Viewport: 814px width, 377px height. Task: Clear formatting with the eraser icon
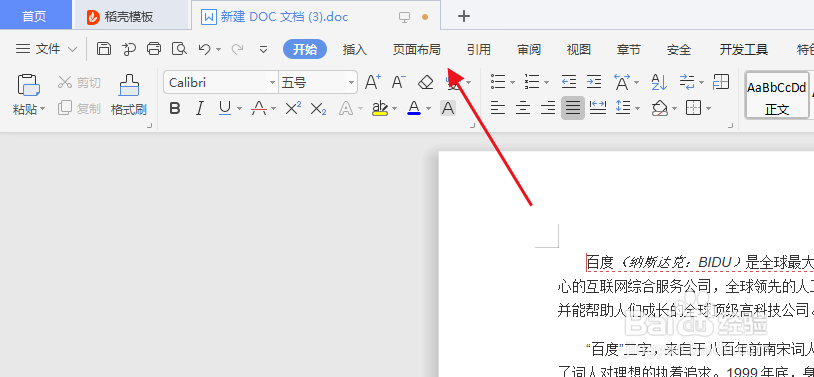425,82
